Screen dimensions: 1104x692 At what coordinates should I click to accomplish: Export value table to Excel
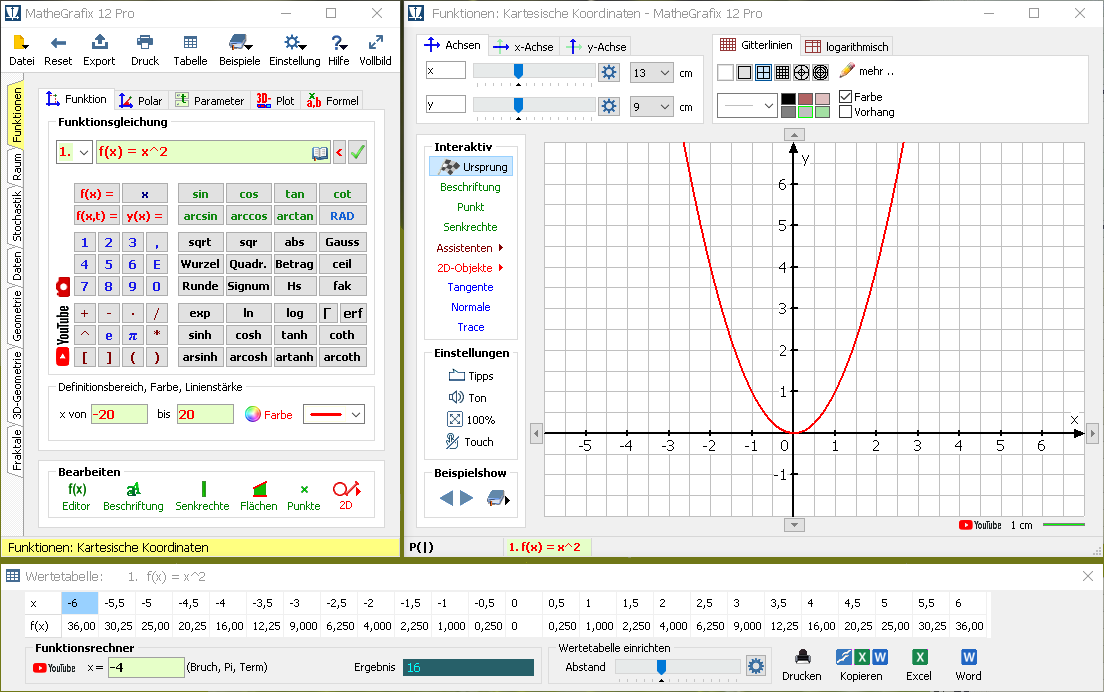coord(919,665)
